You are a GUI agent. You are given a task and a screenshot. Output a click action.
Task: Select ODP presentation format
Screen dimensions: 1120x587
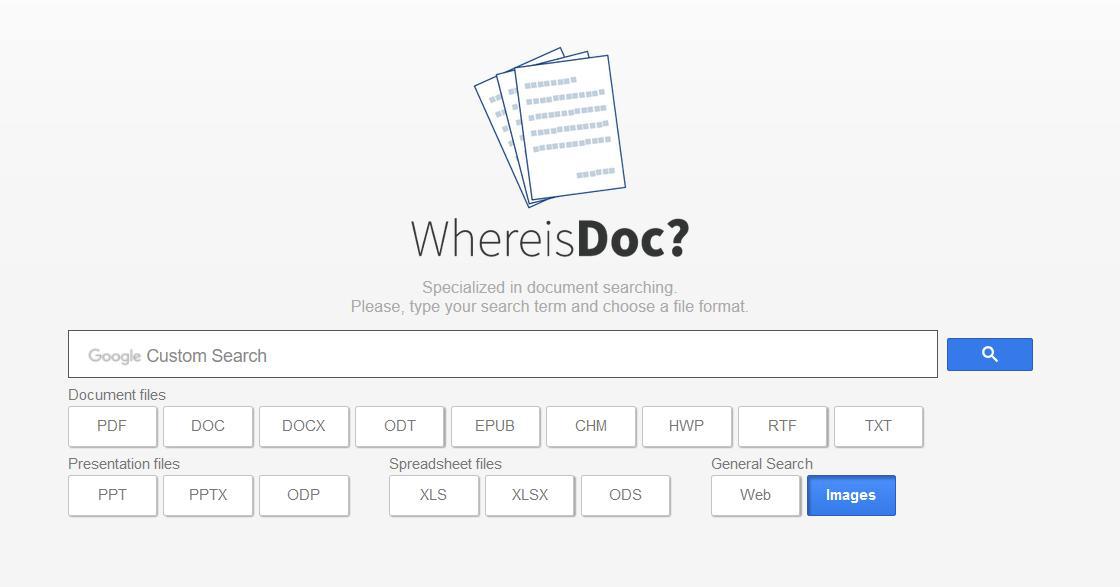[304, 495]
